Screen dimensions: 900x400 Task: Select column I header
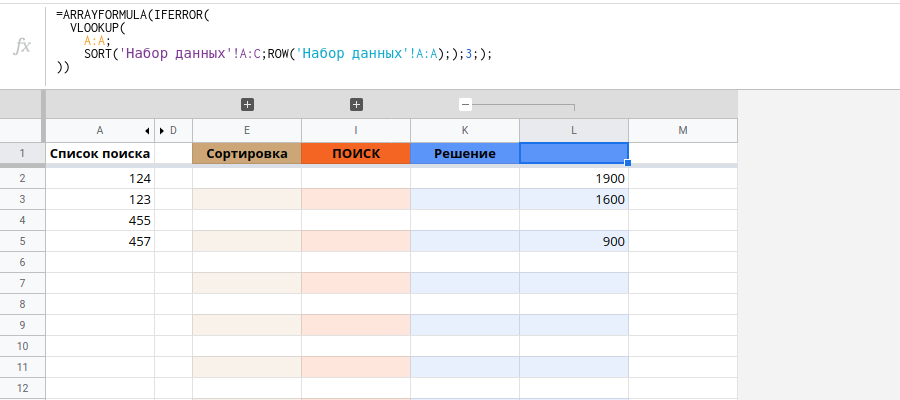(x=356, y=131)
